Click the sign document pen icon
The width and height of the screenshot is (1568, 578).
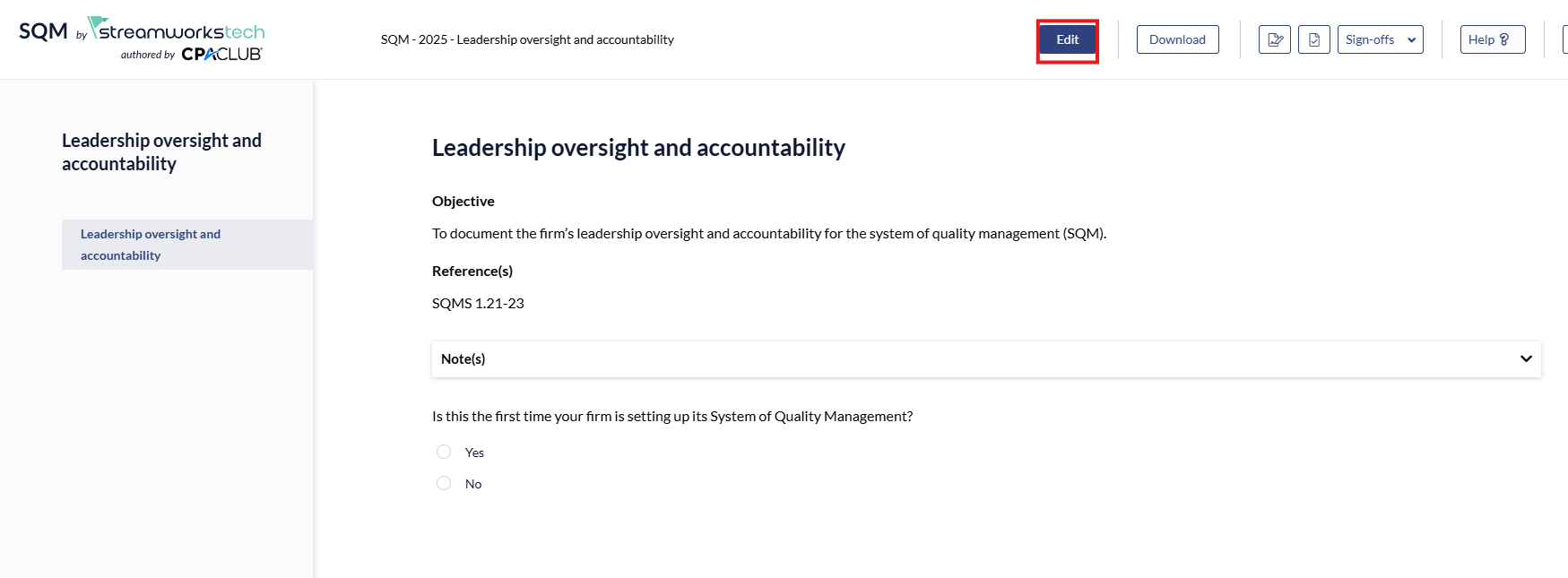[x=1274, y=39]
